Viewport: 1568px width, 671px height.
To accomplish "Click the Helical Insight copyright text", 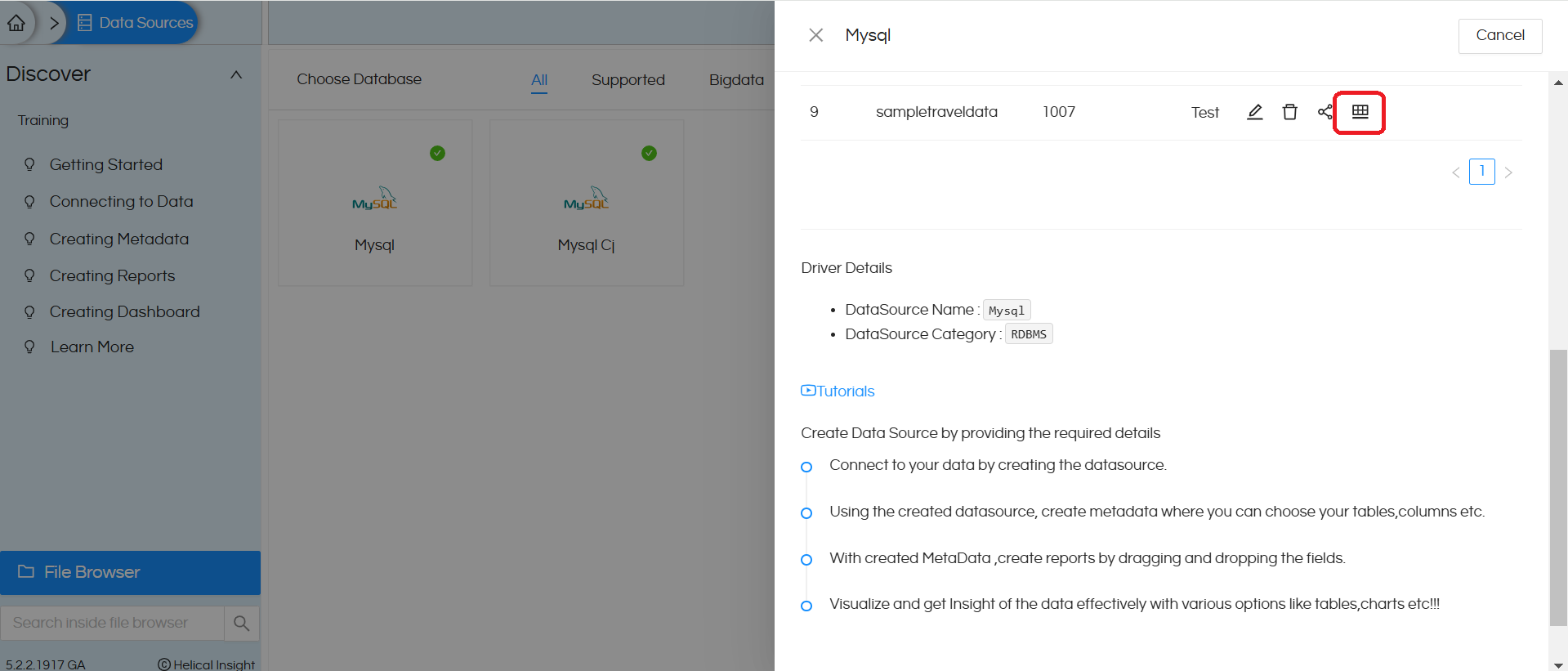I will pos(206,664).
